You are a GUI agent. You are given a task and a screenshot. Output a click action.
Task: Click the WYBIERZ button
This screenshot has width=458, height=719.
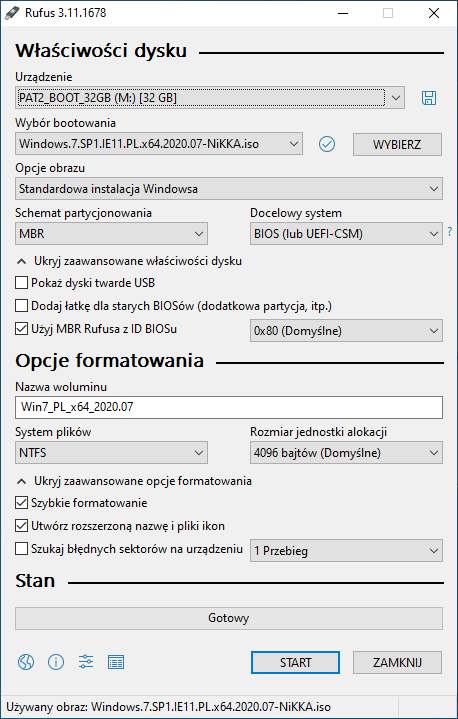397,144
